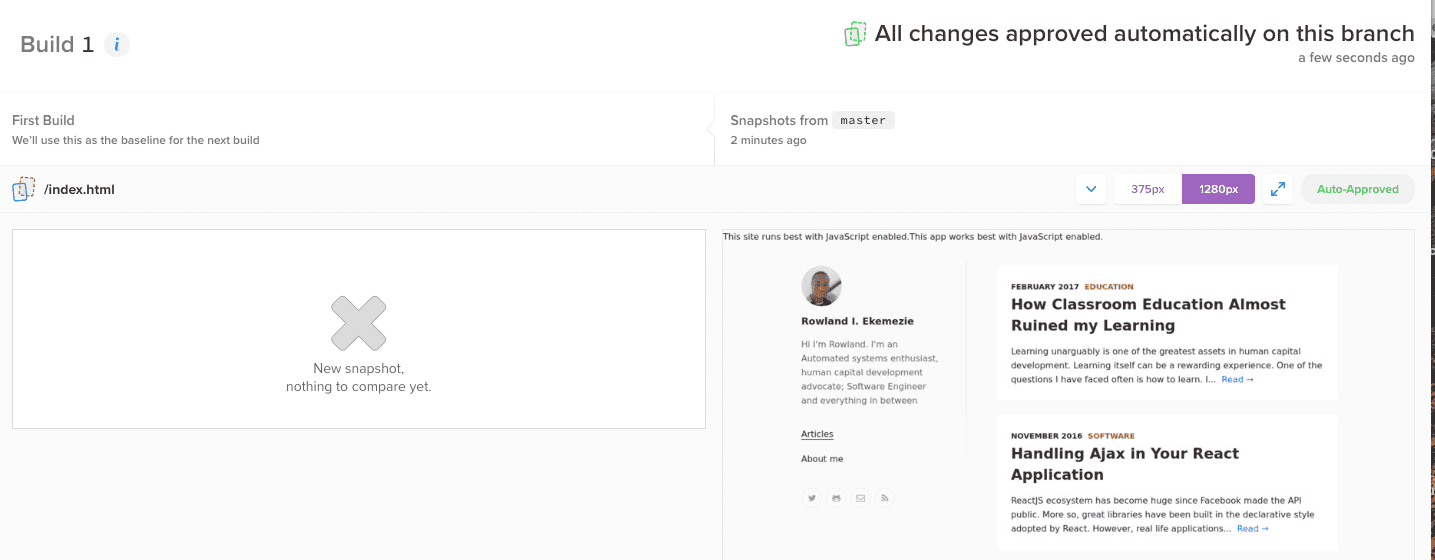The width and height of the screenshot is (1435, 560).
Task: Click the GitHub icon in site preview
Action: click(x=836, y=497)
